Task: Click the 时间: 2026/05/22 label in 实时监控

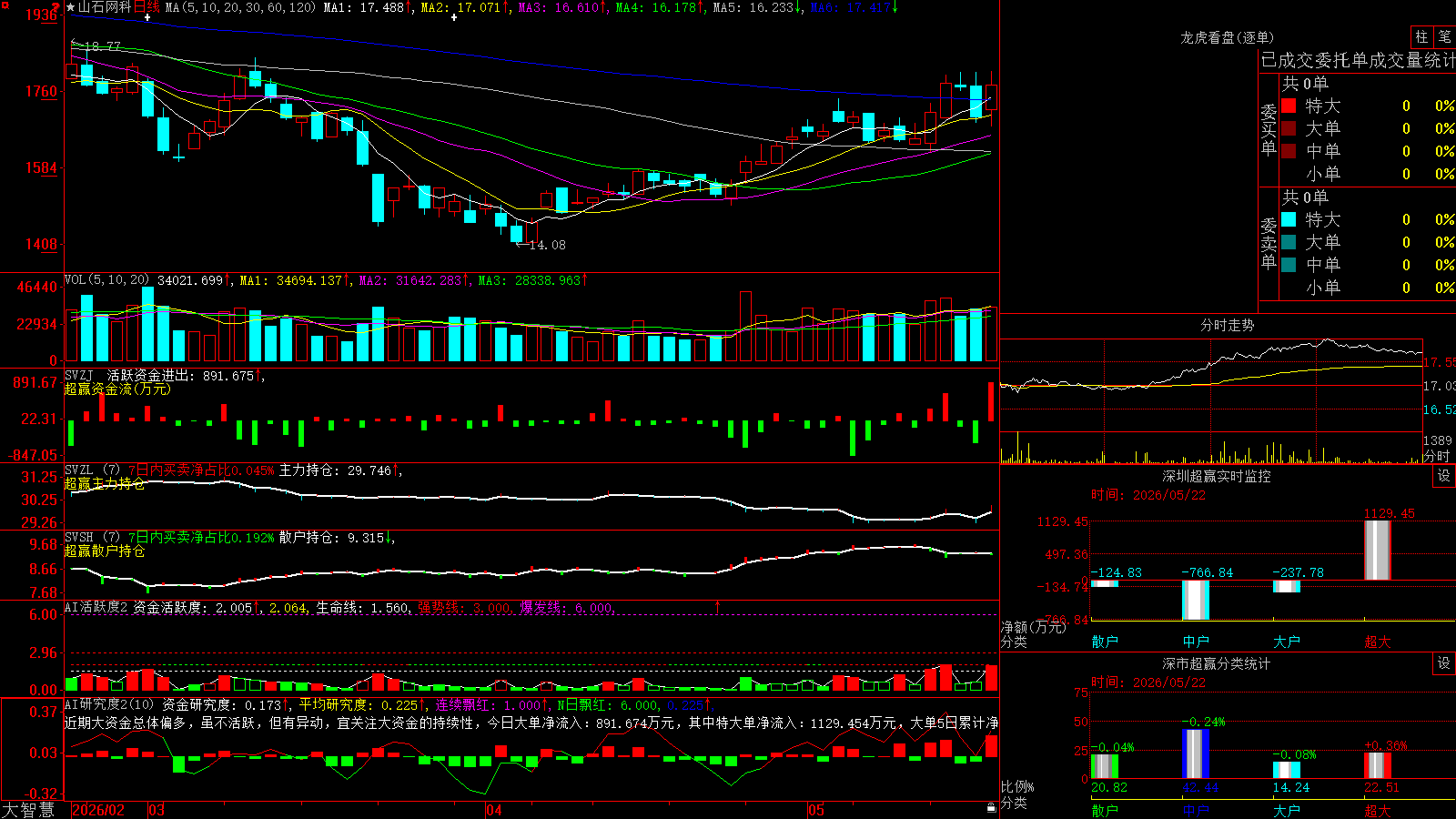Action: pos(1148,495)
